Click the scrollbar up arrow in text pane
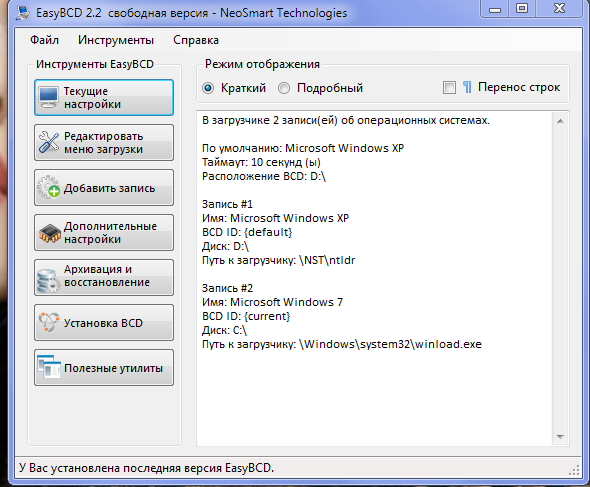This screenshot has height=487, width=590. [560, 121]
